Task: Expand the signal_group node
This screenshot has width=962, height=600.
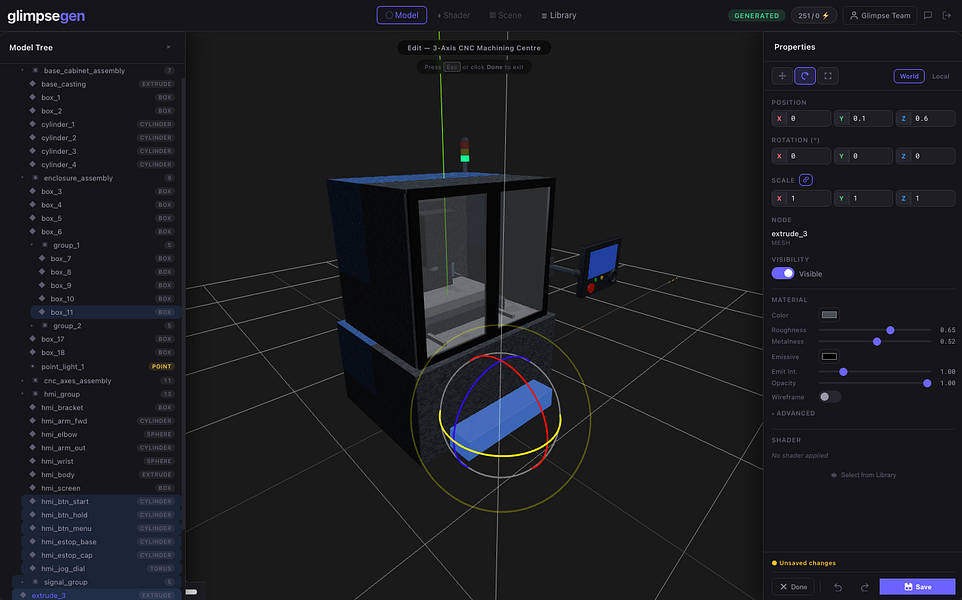Action: click(23, 582)
